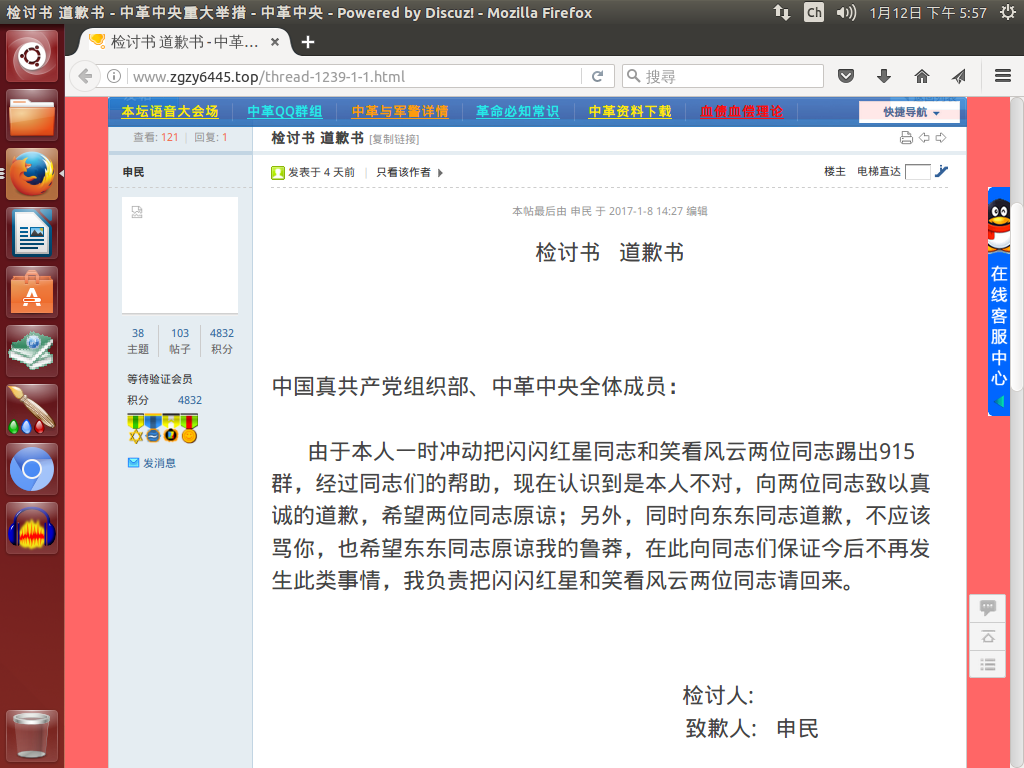Click return to list icon on right side
Viewport: 1024px width, 768px height.
pyautogui.click(x=988, y=664)
